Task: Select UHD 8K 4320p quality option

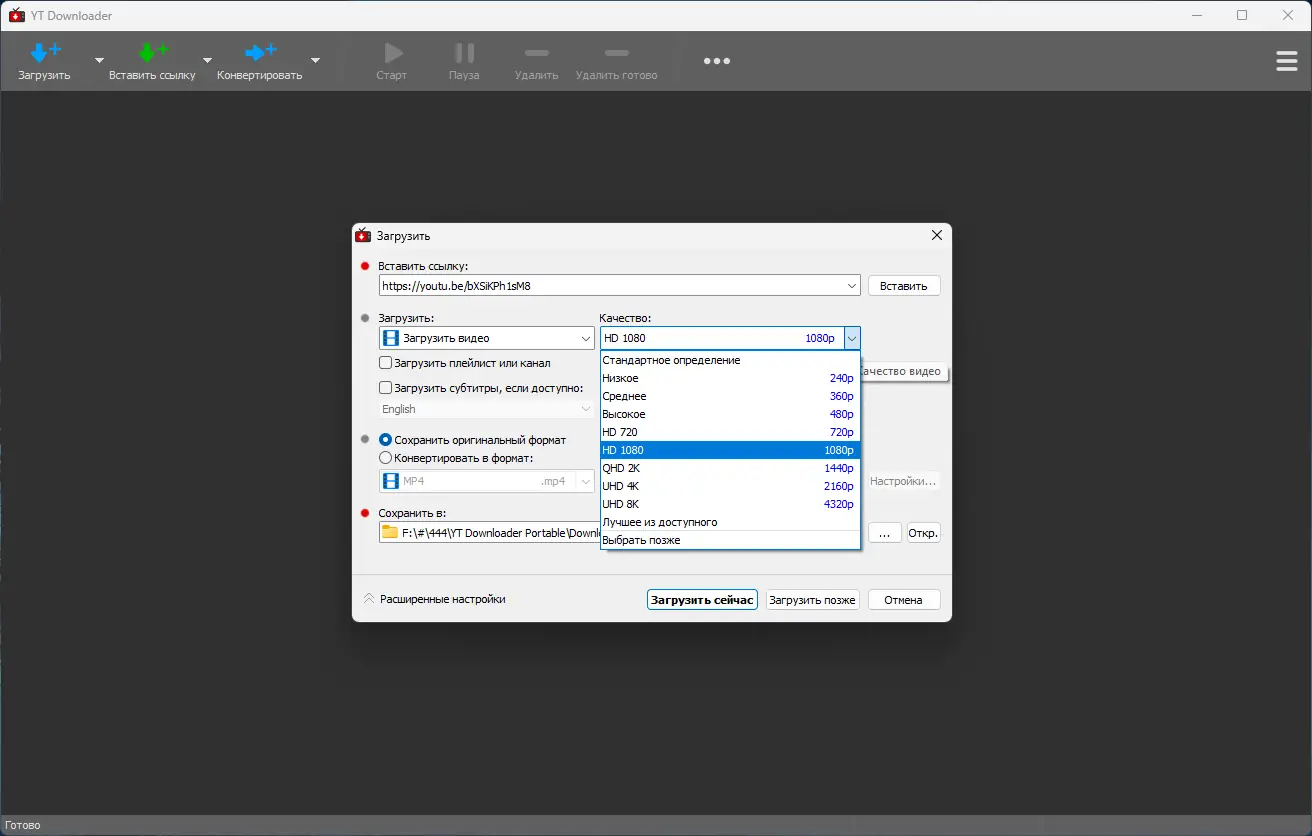Action: pos(730,504)
